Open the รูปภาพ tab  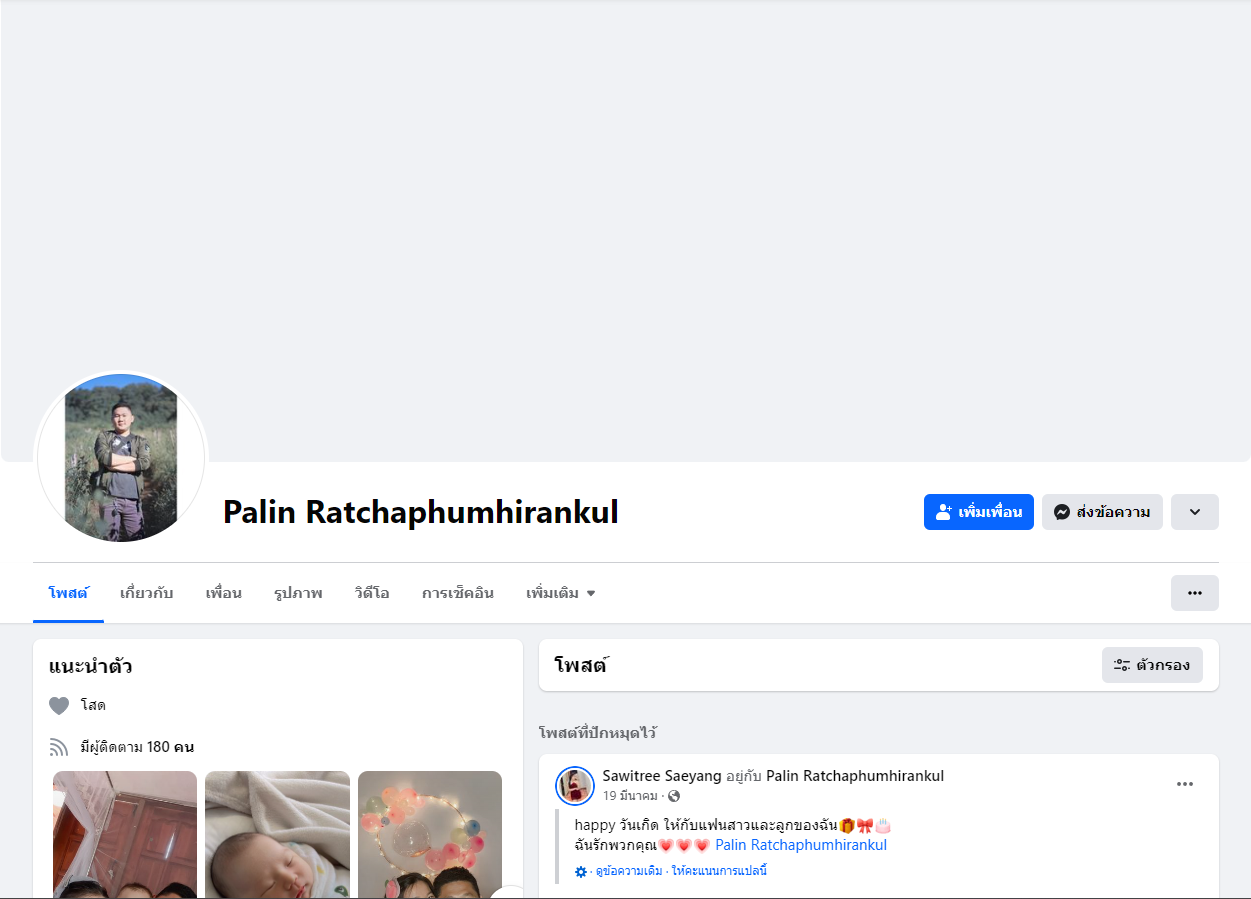298,593
